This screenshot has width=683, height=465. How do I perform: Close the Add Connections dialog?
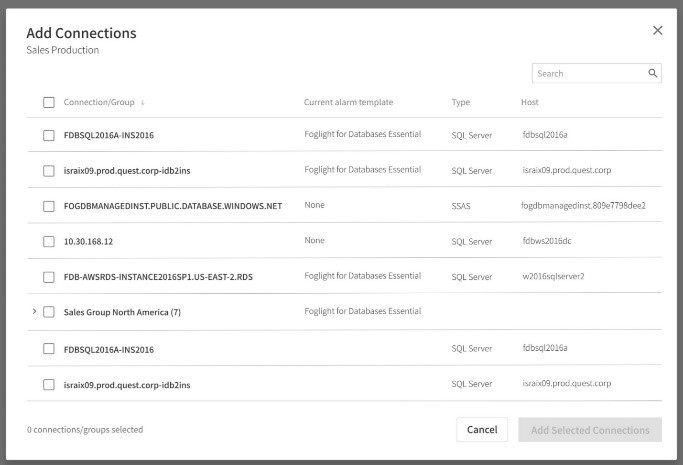coord(658,30)
